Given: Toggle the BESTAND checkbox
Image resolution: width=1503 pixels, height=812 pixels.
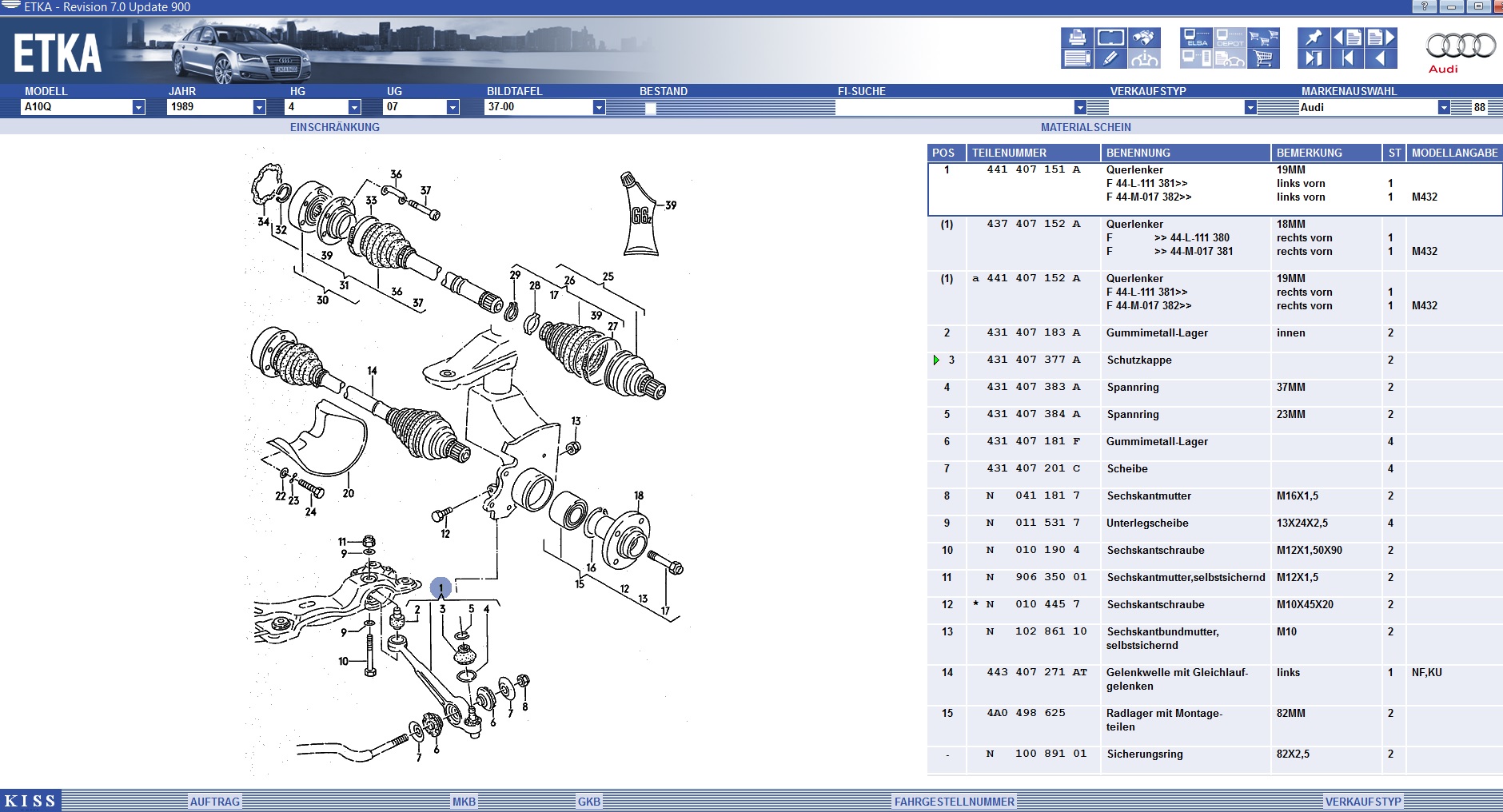Looking at the screenshot, I should coord(651,108).
